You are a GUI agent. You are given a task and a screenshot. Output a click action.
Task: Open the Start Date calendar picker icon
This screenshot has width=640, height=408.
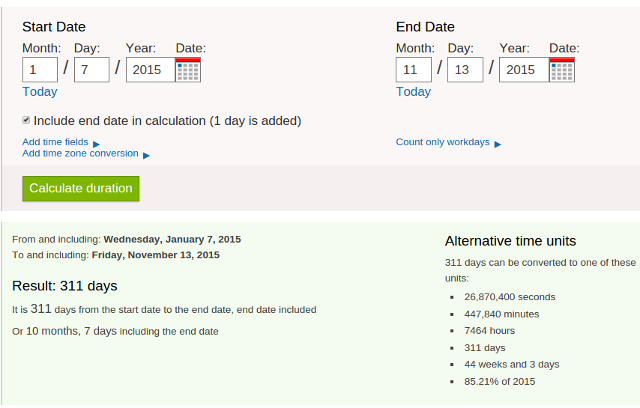pyautogui.click(x=188, y=70)
